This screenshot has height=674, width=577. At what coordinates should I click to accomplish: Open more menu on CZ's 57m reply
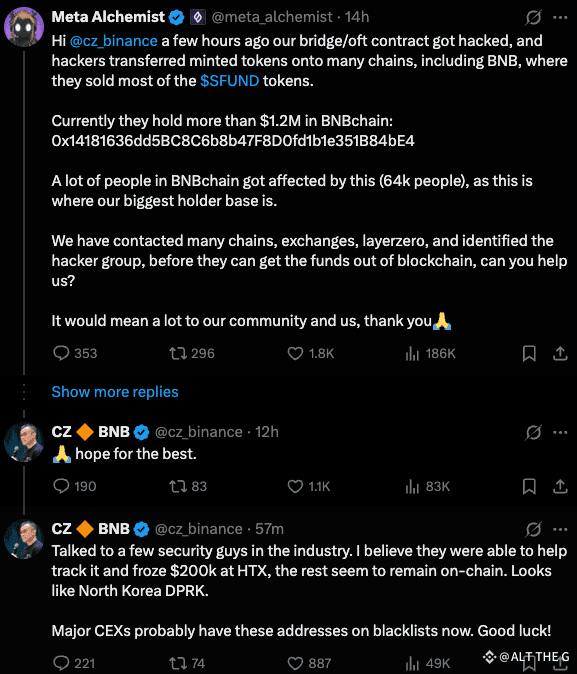[x=560, y=529]
